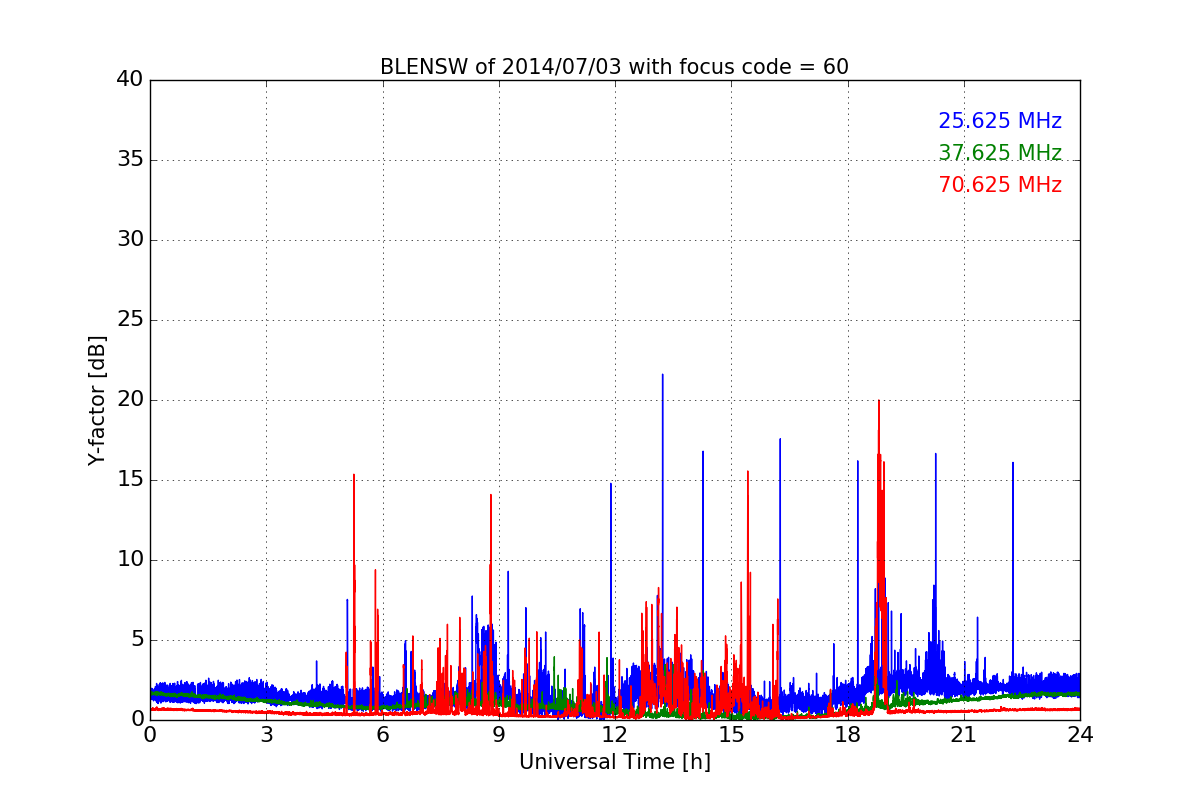Click the x-axis tick label '21'
This screenshot has width=1200, height=800.
coord(964,735)
